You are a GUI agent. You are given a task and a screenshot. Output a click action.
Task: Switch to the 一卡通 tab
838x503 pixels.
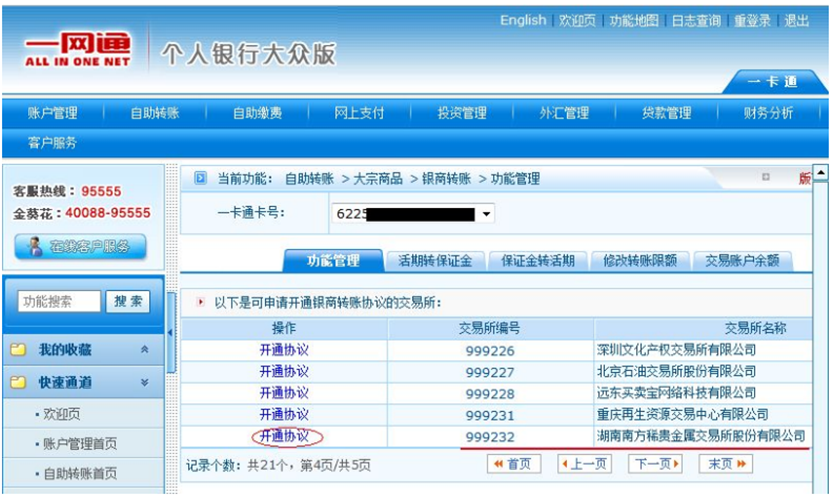coord(772,82)
